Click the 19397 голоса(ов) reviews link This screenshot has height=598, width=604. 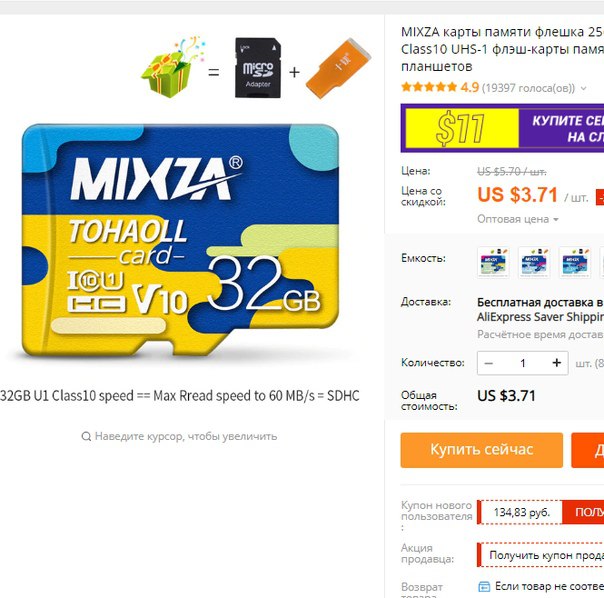pos(528,88)
